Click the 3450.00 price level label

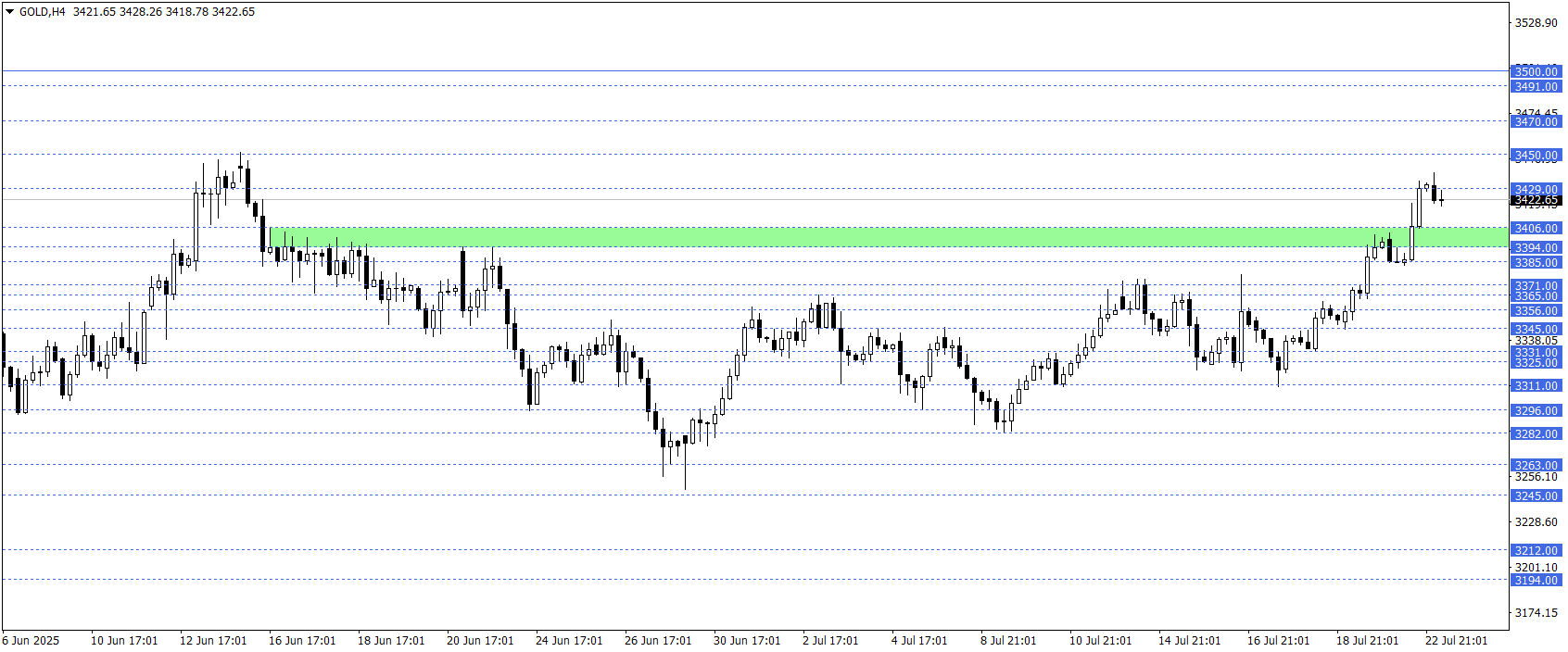1536,155
